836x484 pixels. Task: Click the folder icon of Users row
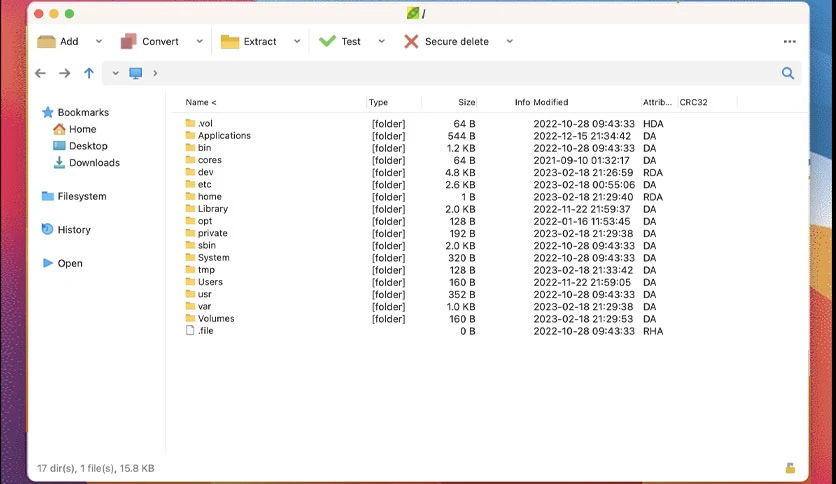tap(190, 281)
